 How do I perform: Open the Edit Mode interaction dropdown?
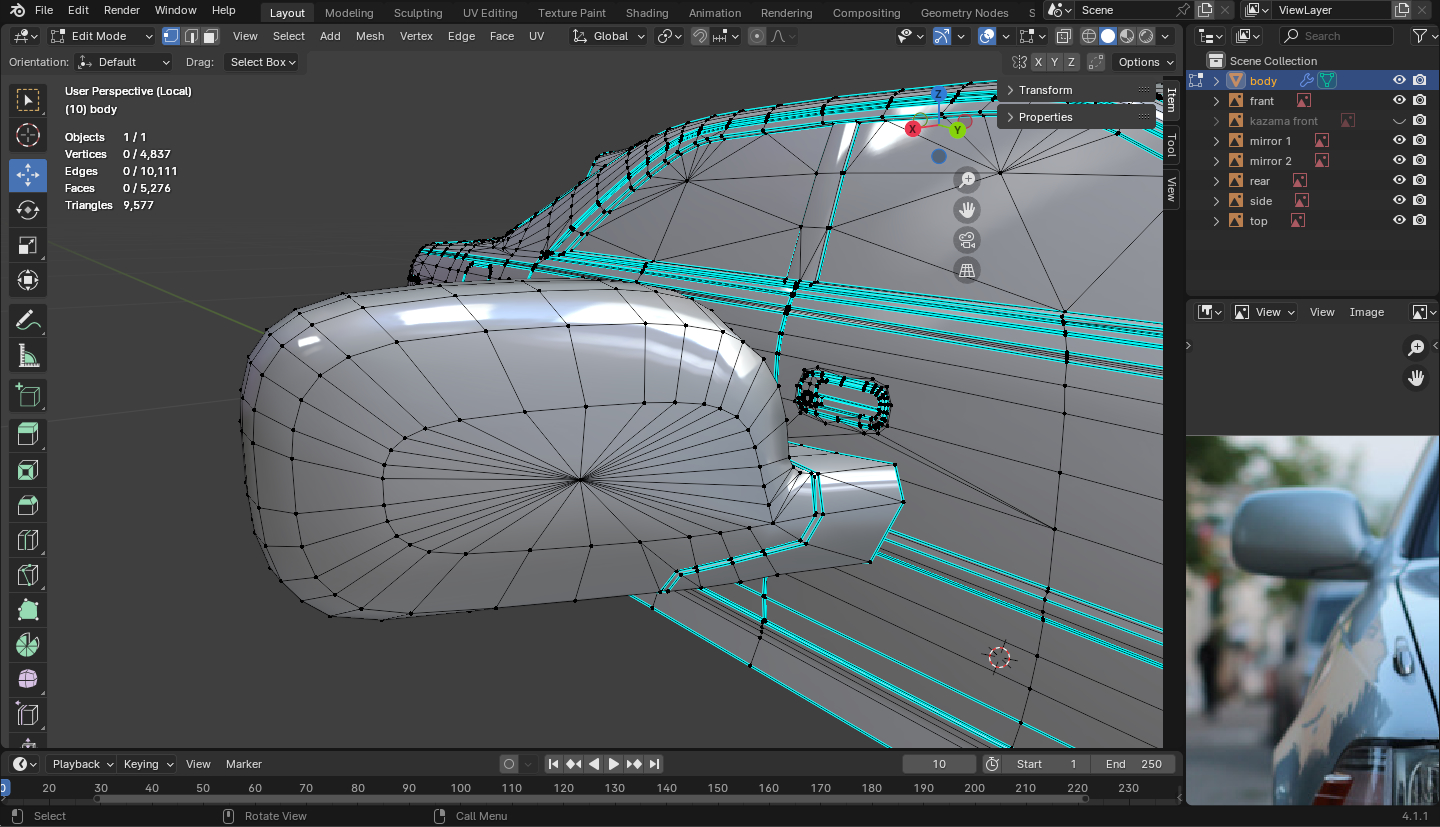pos(102,36)
